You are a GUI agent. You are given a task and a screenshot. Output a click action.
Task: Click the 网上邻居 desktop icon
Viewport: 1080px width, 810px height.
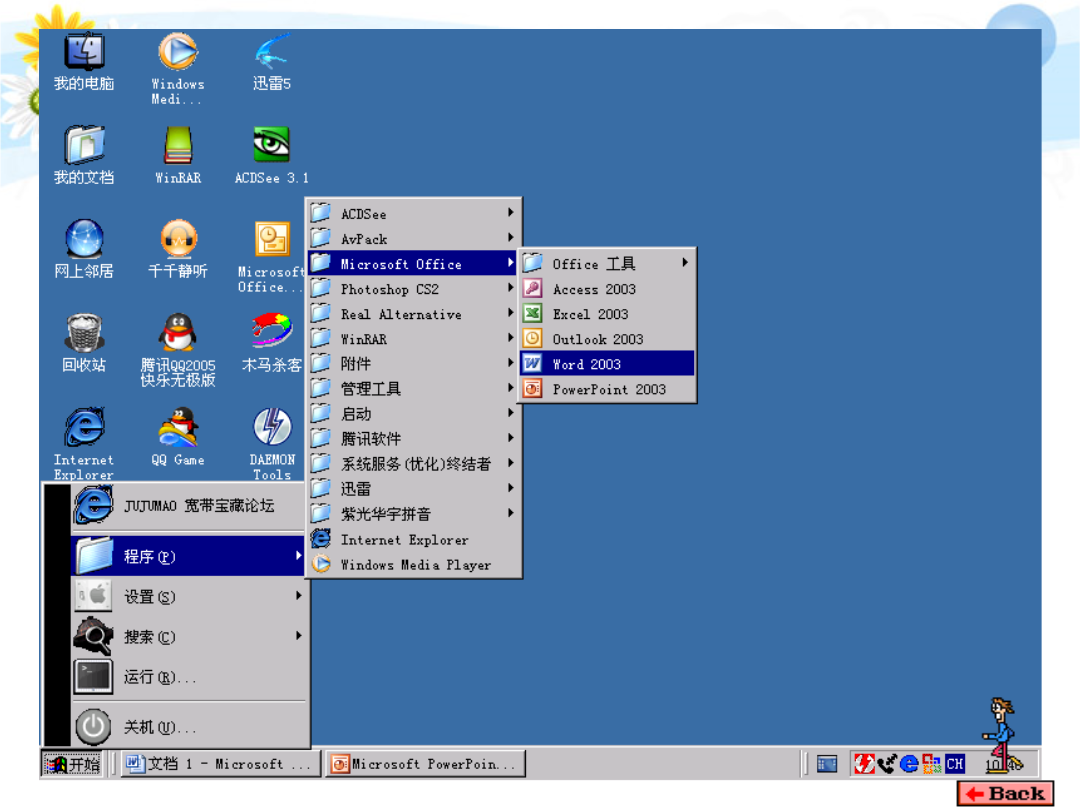coord(84,239)
